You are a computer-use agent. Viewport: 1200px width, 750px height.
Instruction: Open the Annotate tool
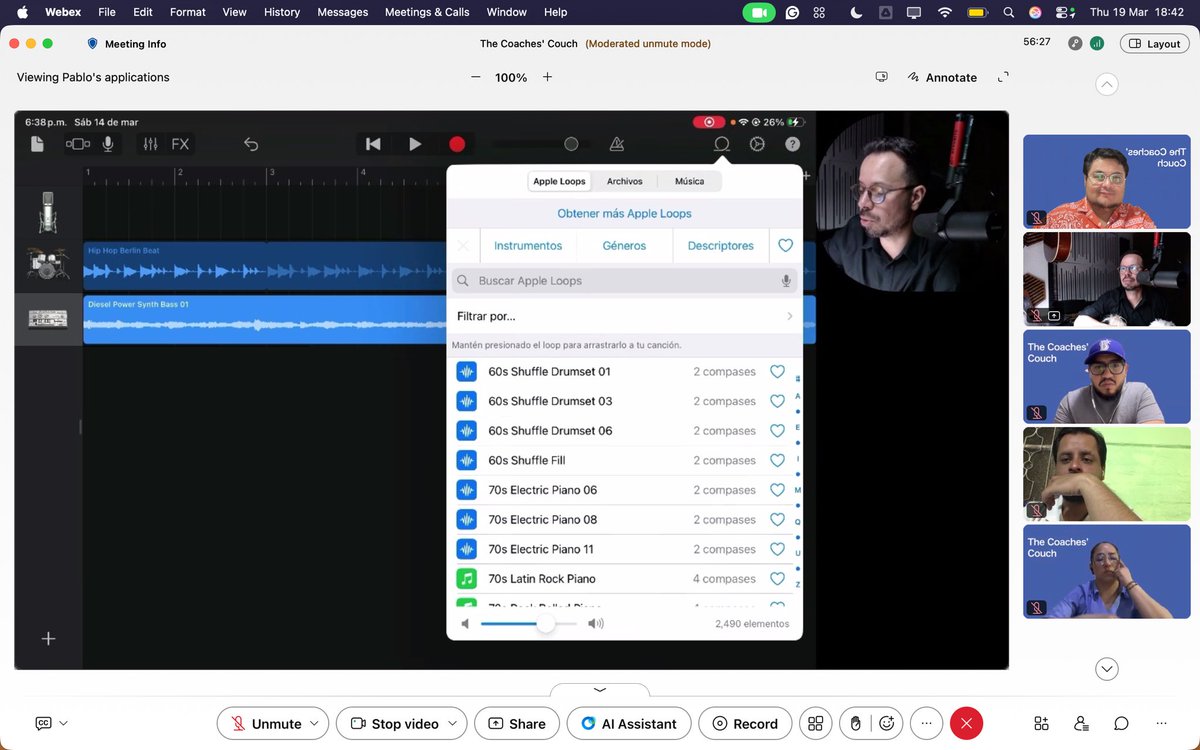point(942,77)
